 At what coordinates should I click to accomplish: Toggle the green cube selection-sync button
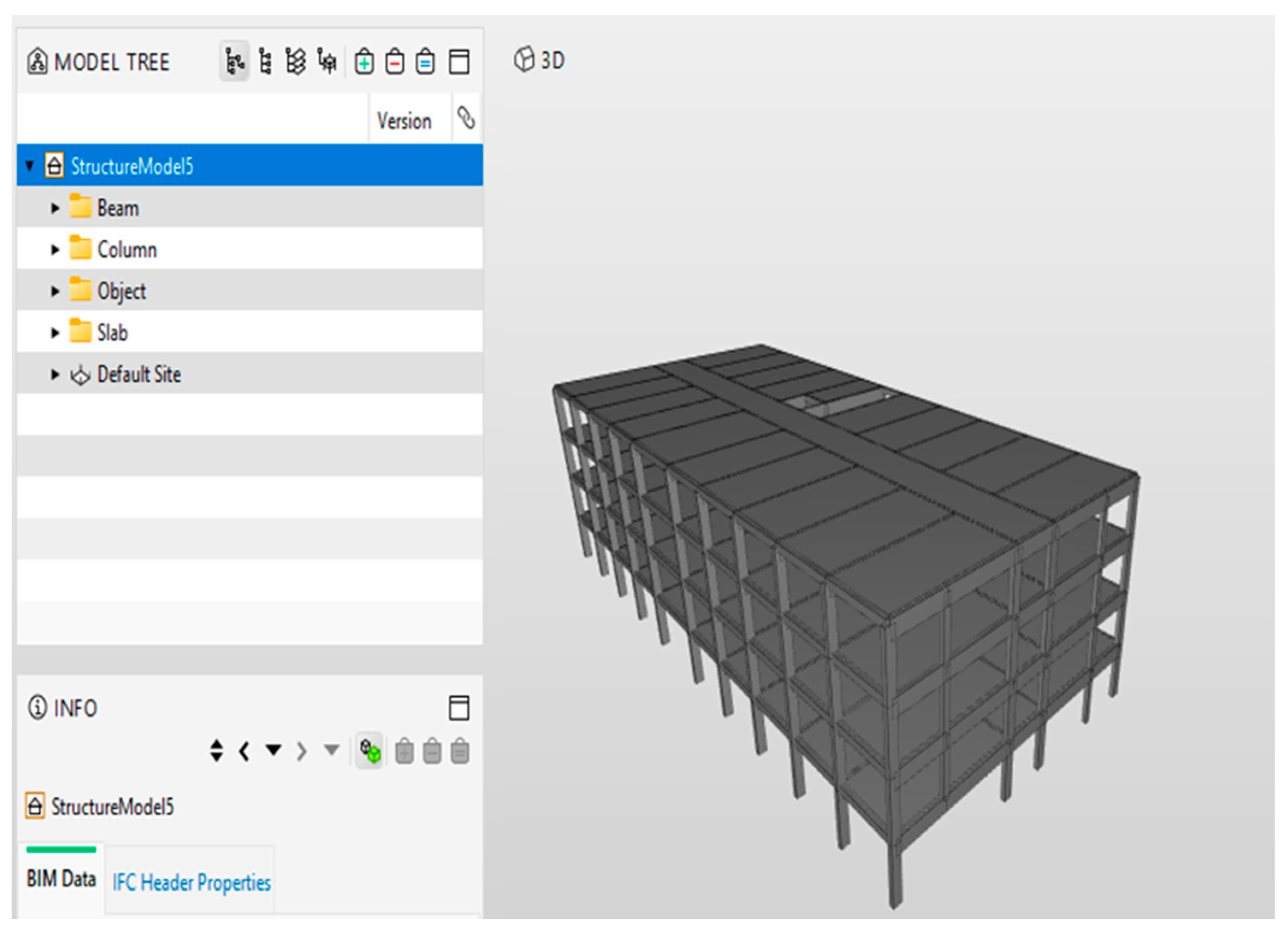(x=370, y=751)
